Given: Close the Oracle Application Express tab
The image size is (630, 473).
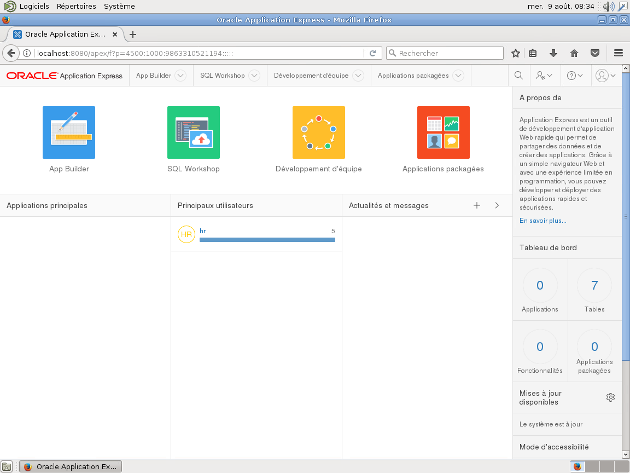Looking at the screenshot, I should pyautogui.click(x=115, y=35).
